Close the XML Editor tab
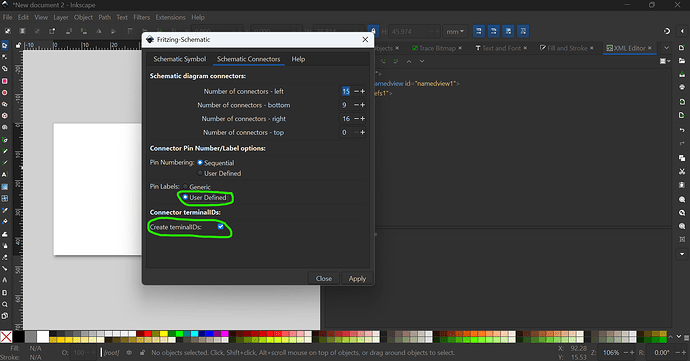Viewport: 690px width, 361px height. (x=650, y=48)
